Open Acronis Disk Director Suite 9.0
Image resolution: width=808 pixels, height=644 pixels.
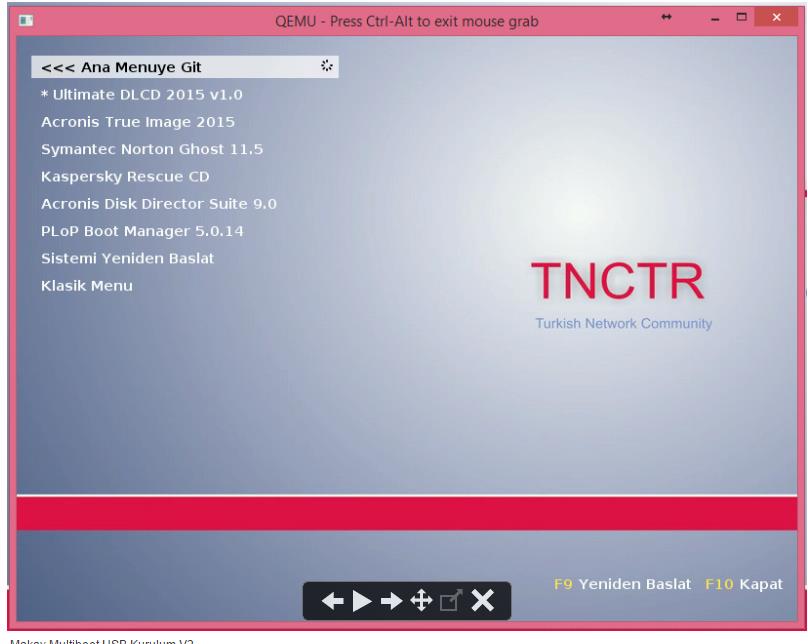click(x=159, y=204)
